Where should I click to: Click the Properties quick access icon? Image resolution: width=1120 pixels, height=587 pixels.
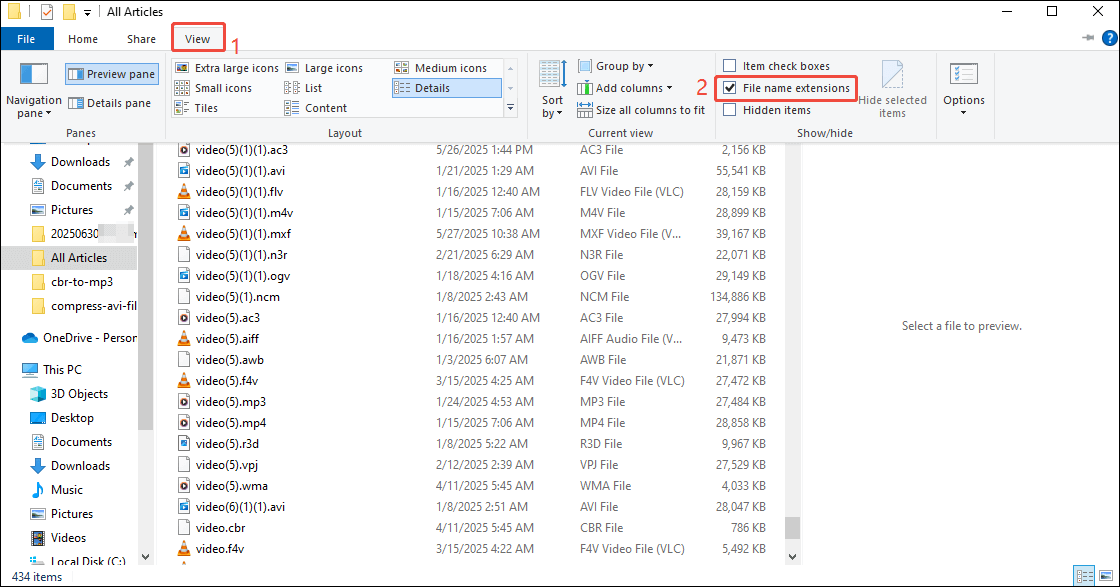(46, 11)
